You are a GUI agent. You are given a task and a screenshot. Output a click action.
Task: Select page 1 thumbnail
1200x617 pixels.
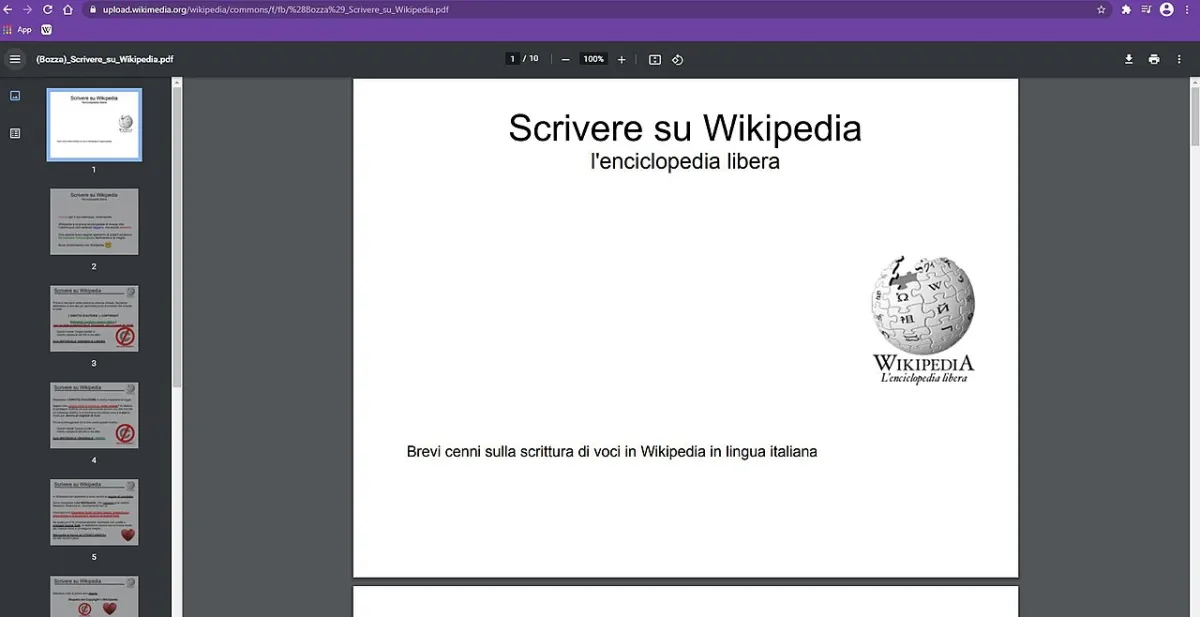point(94,124)
